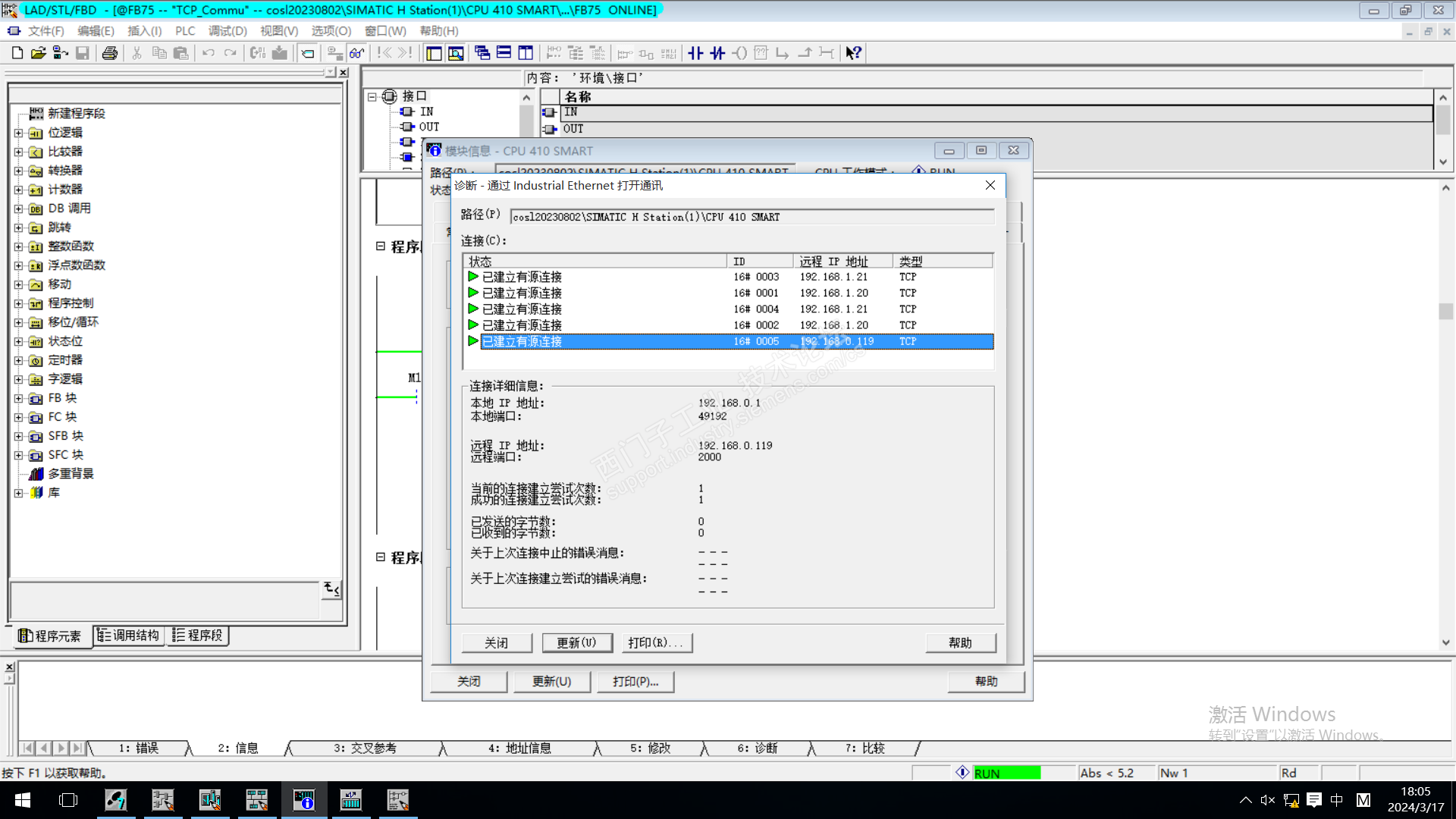Collapse the 接口 interface tree
The height and width of the screenshot is (819, 1456).
click(x=372, y=97)
